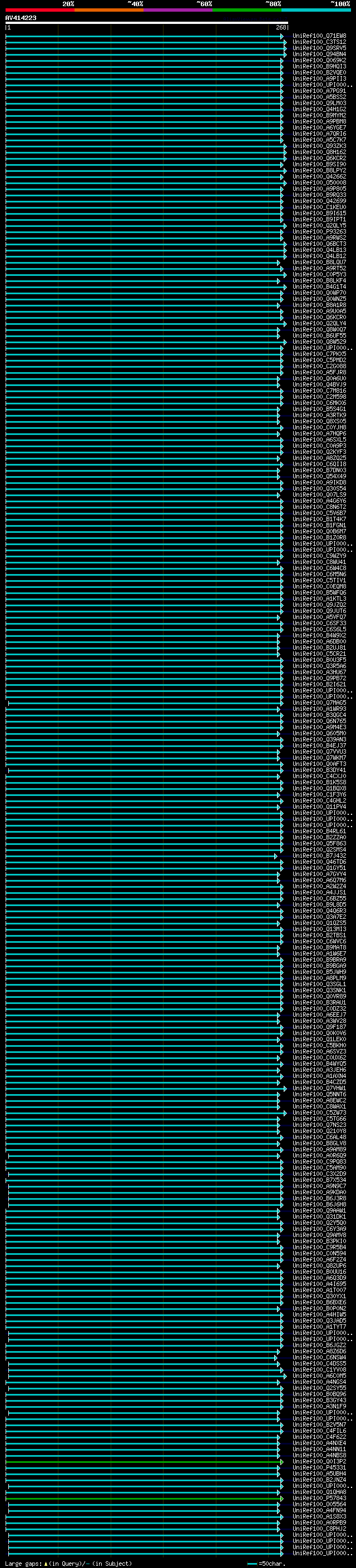Click the cyan alignment bar for UniRef100_Q71EW8
Image resolution: width=356 pixels, height=1568 pixels.
tap(144, 36)
